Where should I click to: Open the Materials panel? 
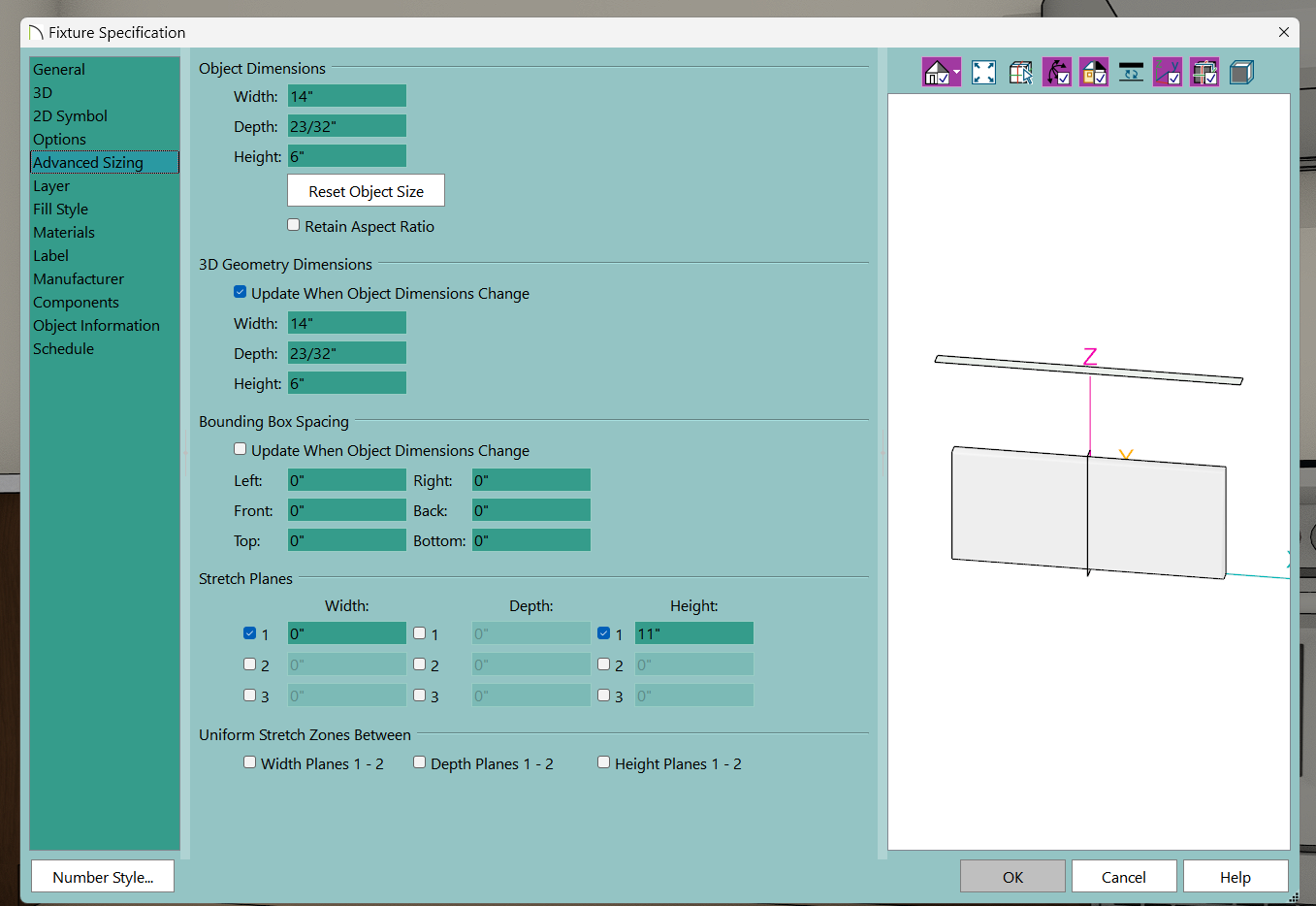[x=64, y=233]
